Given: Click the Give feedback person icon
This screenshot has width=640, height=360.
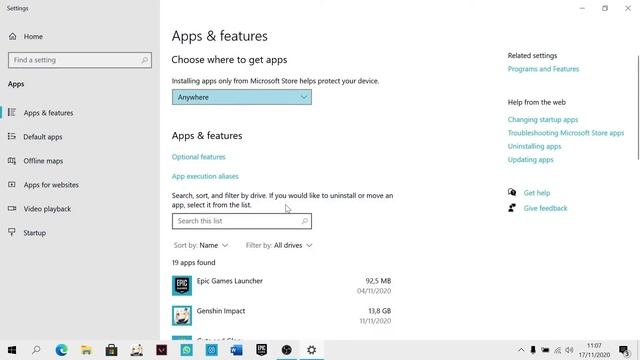Looking at the screenshot, I should 512,208.
